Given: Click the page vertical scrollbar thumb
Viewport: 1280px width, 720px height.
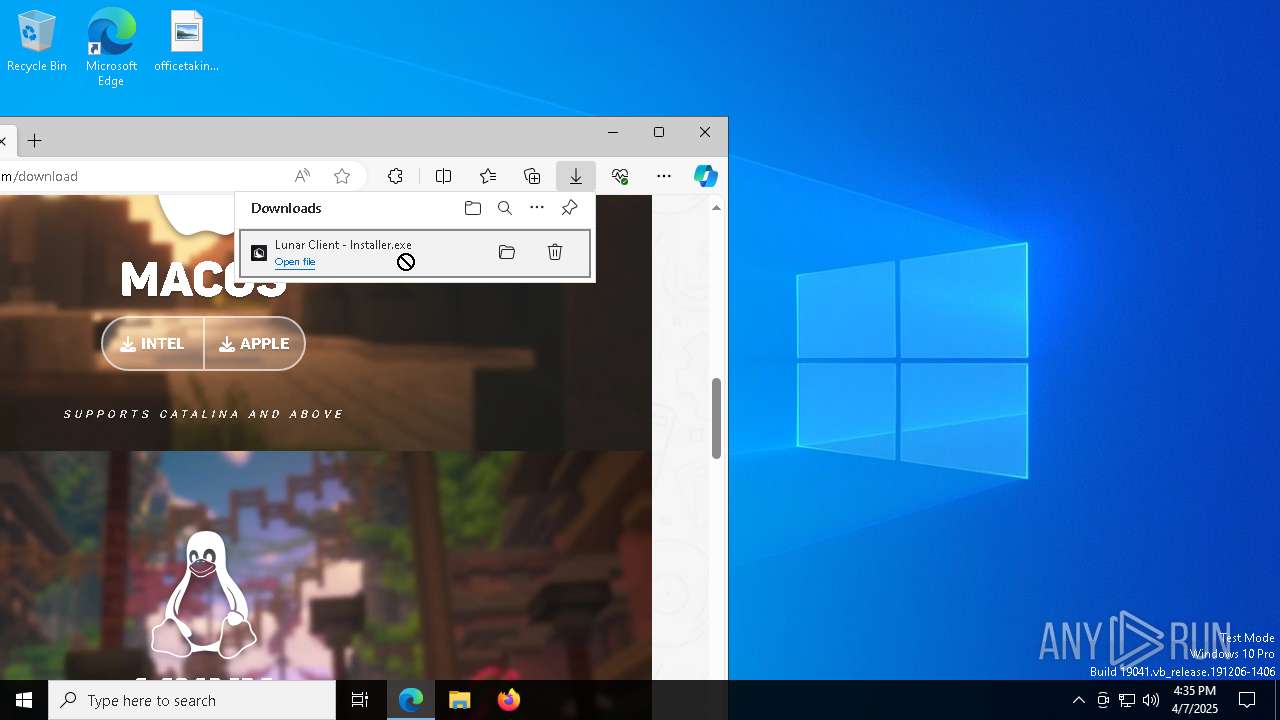Looking at the screenshot, I should [x=716, y=418].
